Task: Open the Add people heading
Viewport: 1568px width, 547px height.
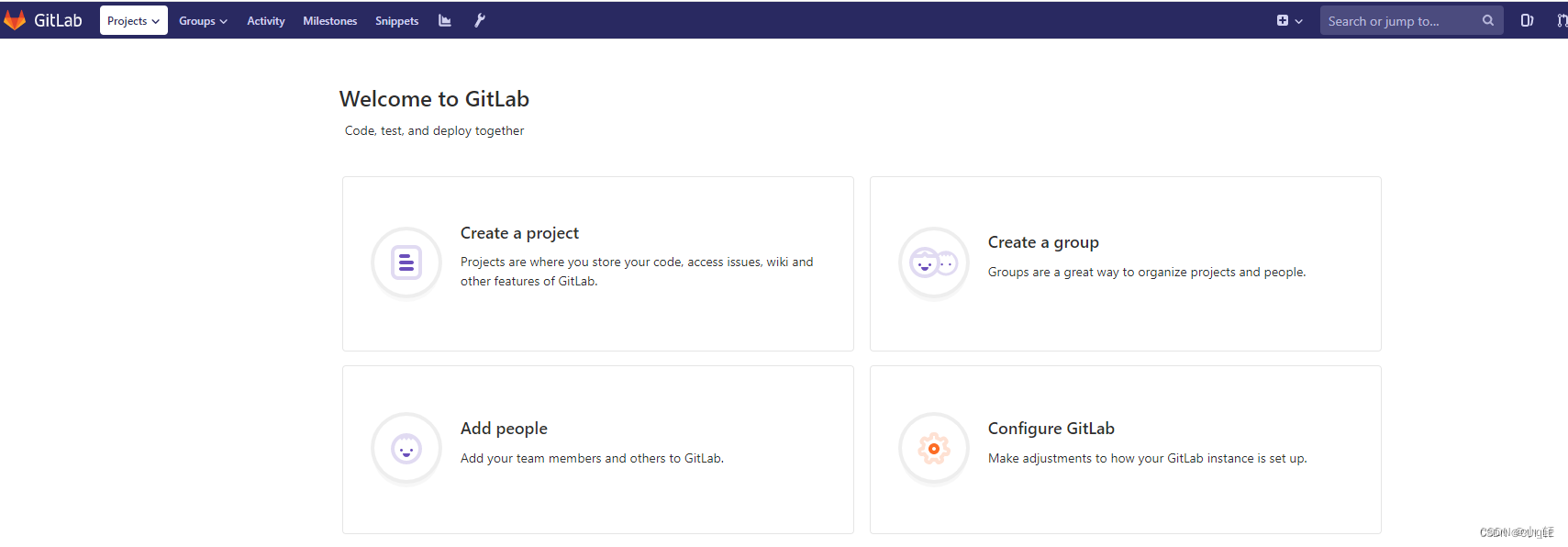Action: 504,429
